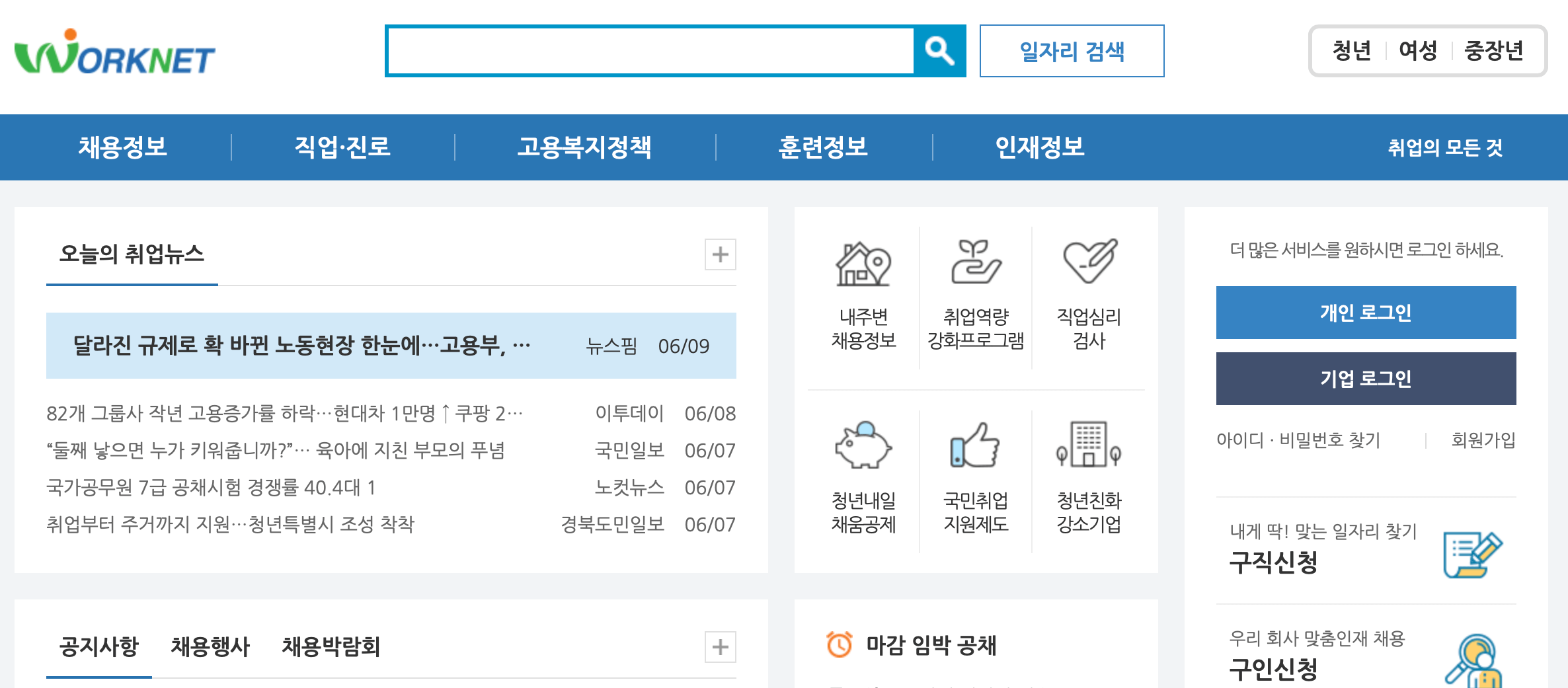Expand 오늘의 취업뉴스 with the plus button
Viewport: 1568px width, 688px height.
pos(721,254)
